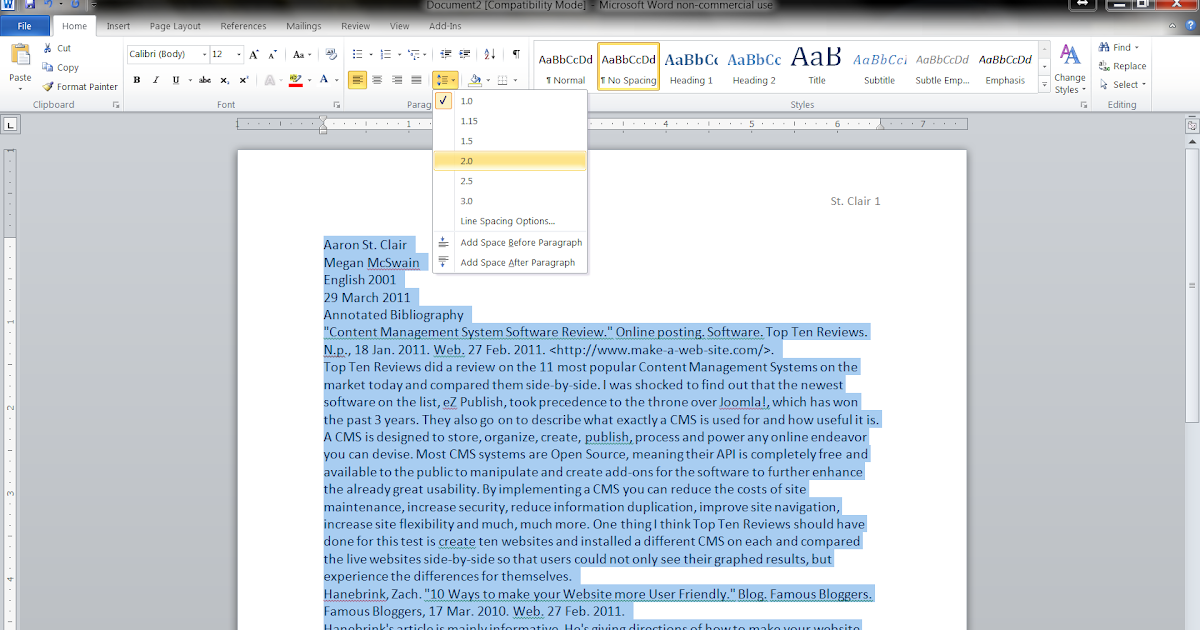Apply superscript formatting
The image size is (1200, 630).
[x=244, y=80]
